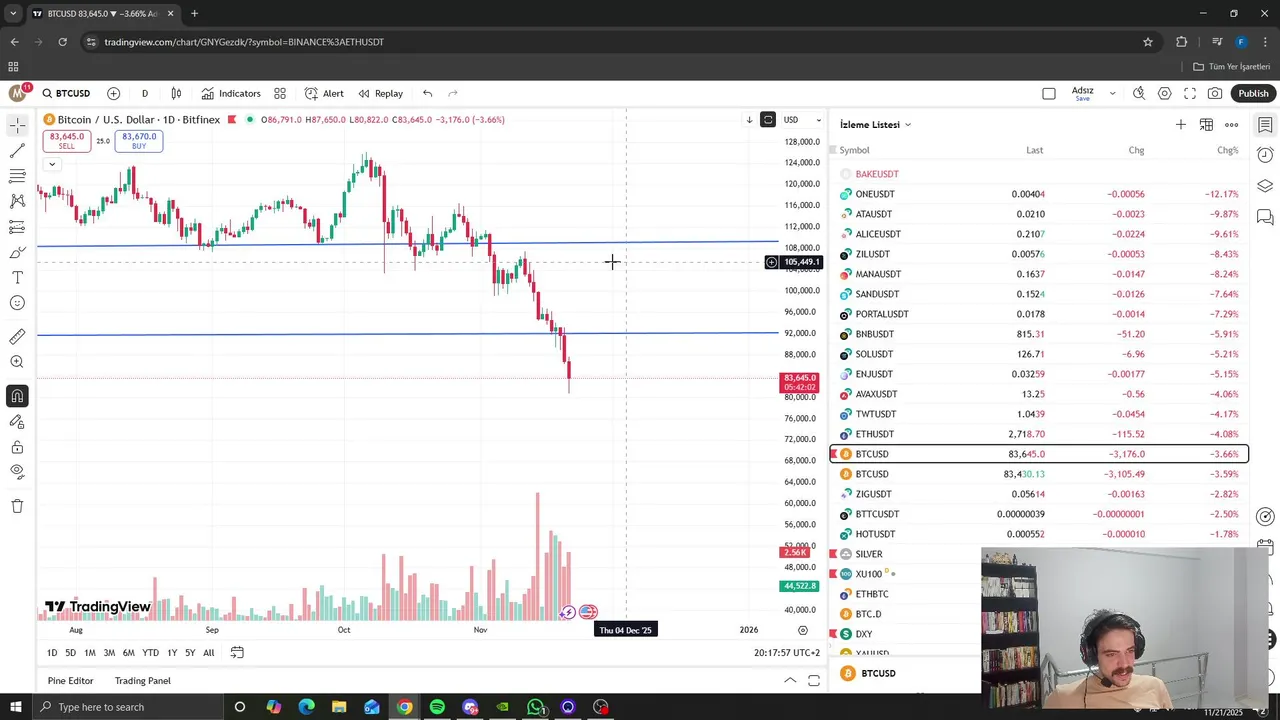
Task: Select the trend line drawing tool
Action: tap(17, 151)
